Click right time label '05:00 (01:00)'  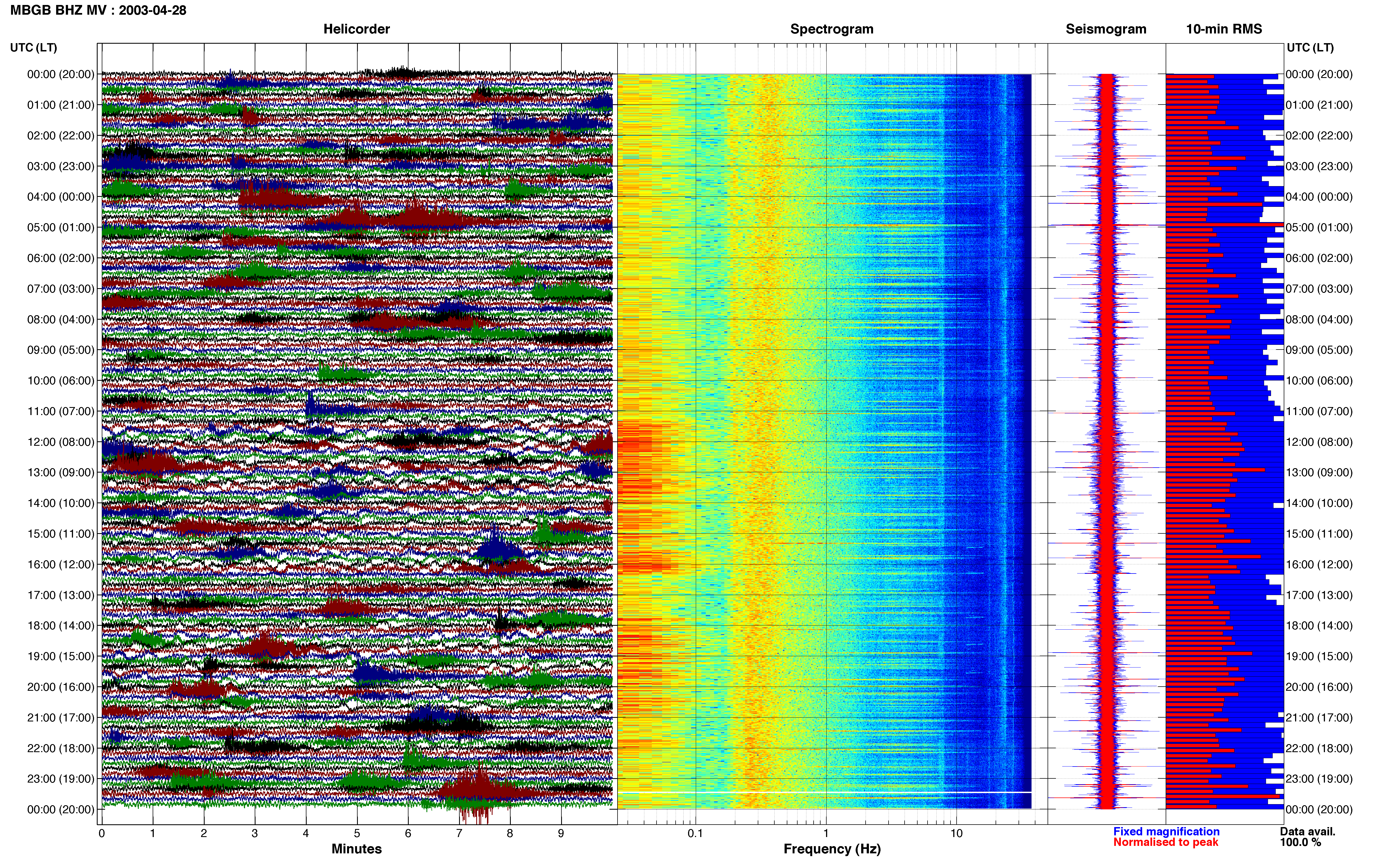tap(1319, 227)
